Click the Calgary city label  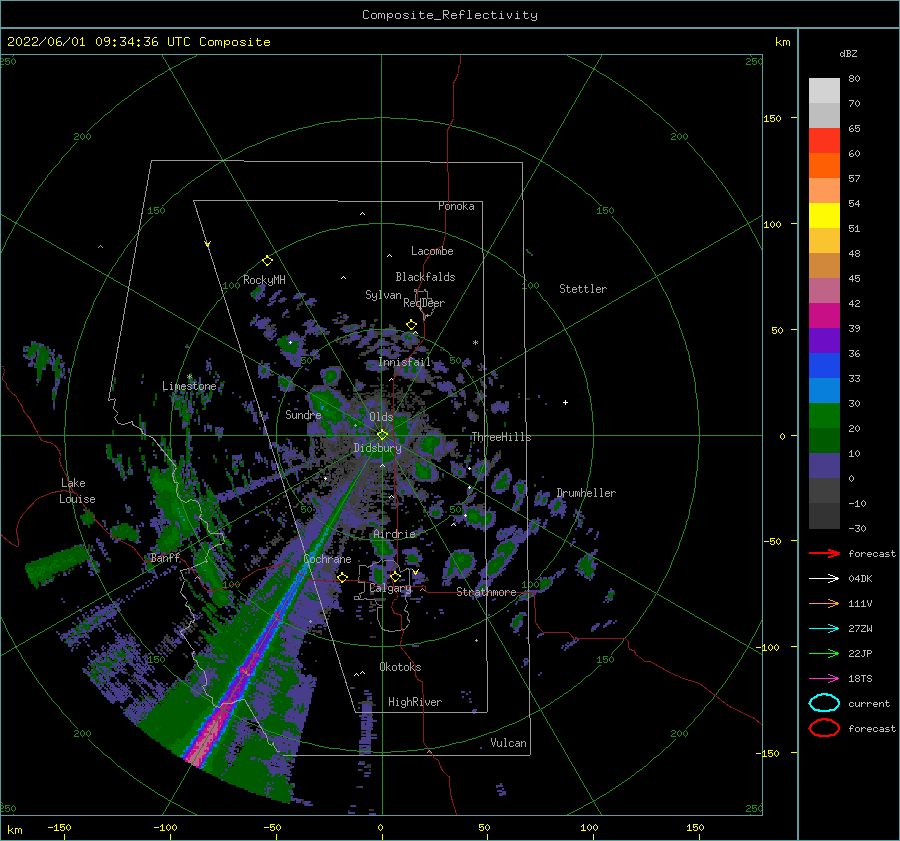click(390, 588)
